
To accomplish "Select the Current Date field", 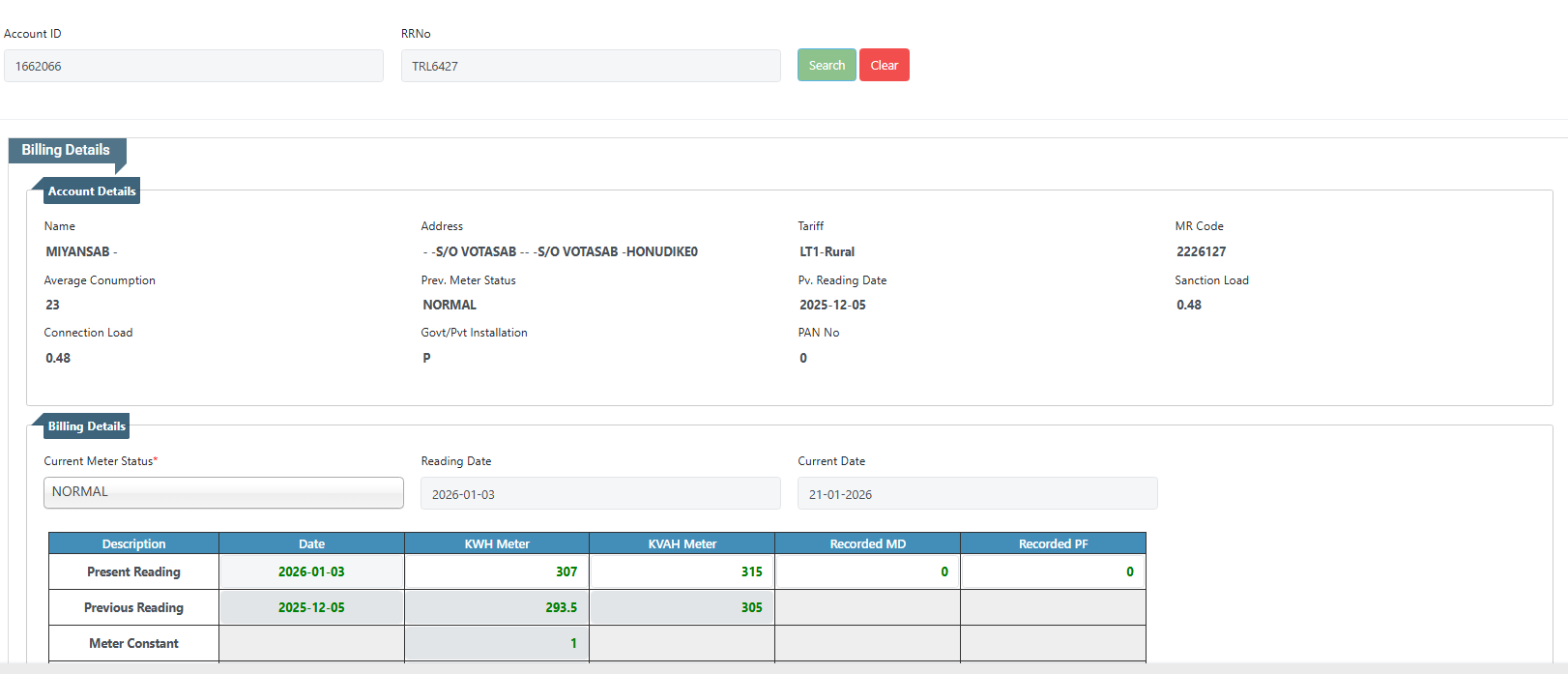I will pyautogui.click(x=976, y=494).
